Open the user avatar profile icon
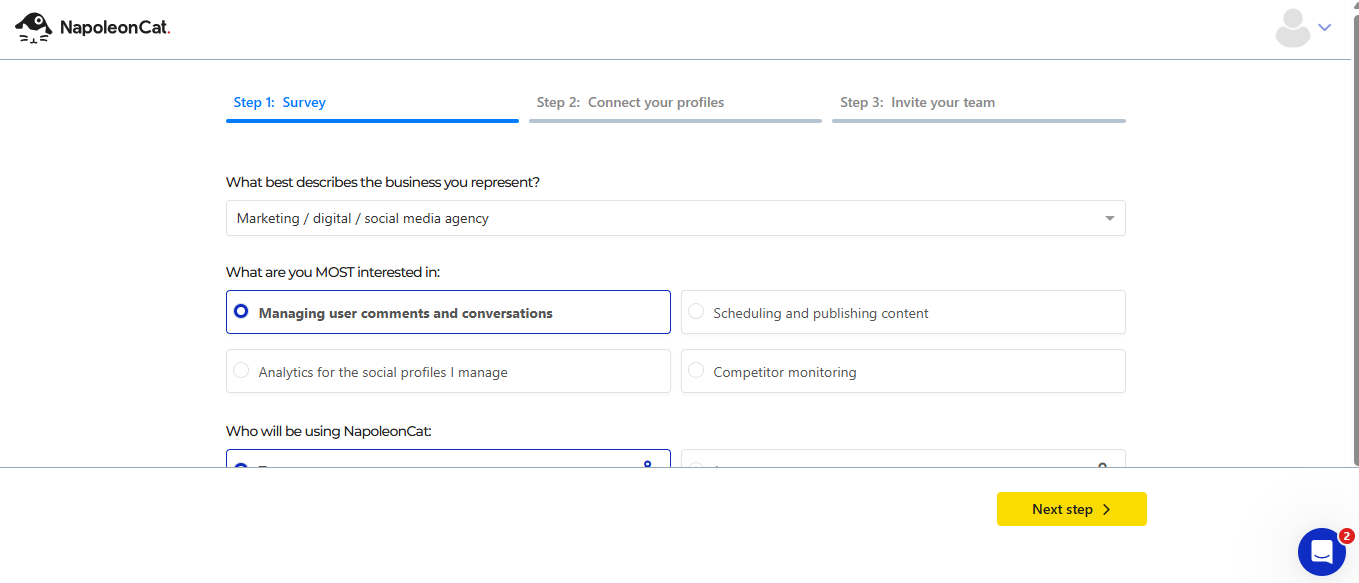Image resolution: width=1359 pixels, height=583 pixels. tap(1292, 28)
